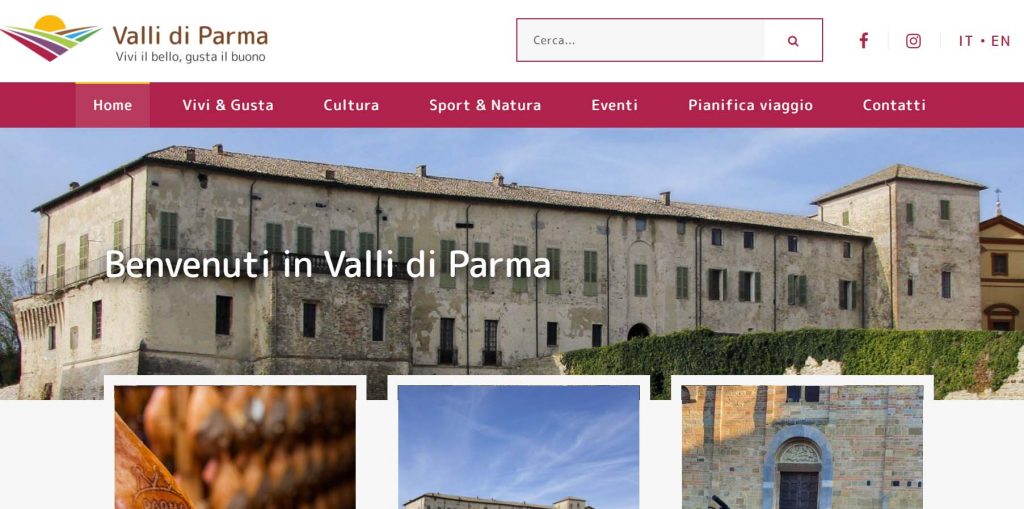Open the Facebook page icon
Image resolution: width=1024 pixels, height=509 pixels.
863,41
